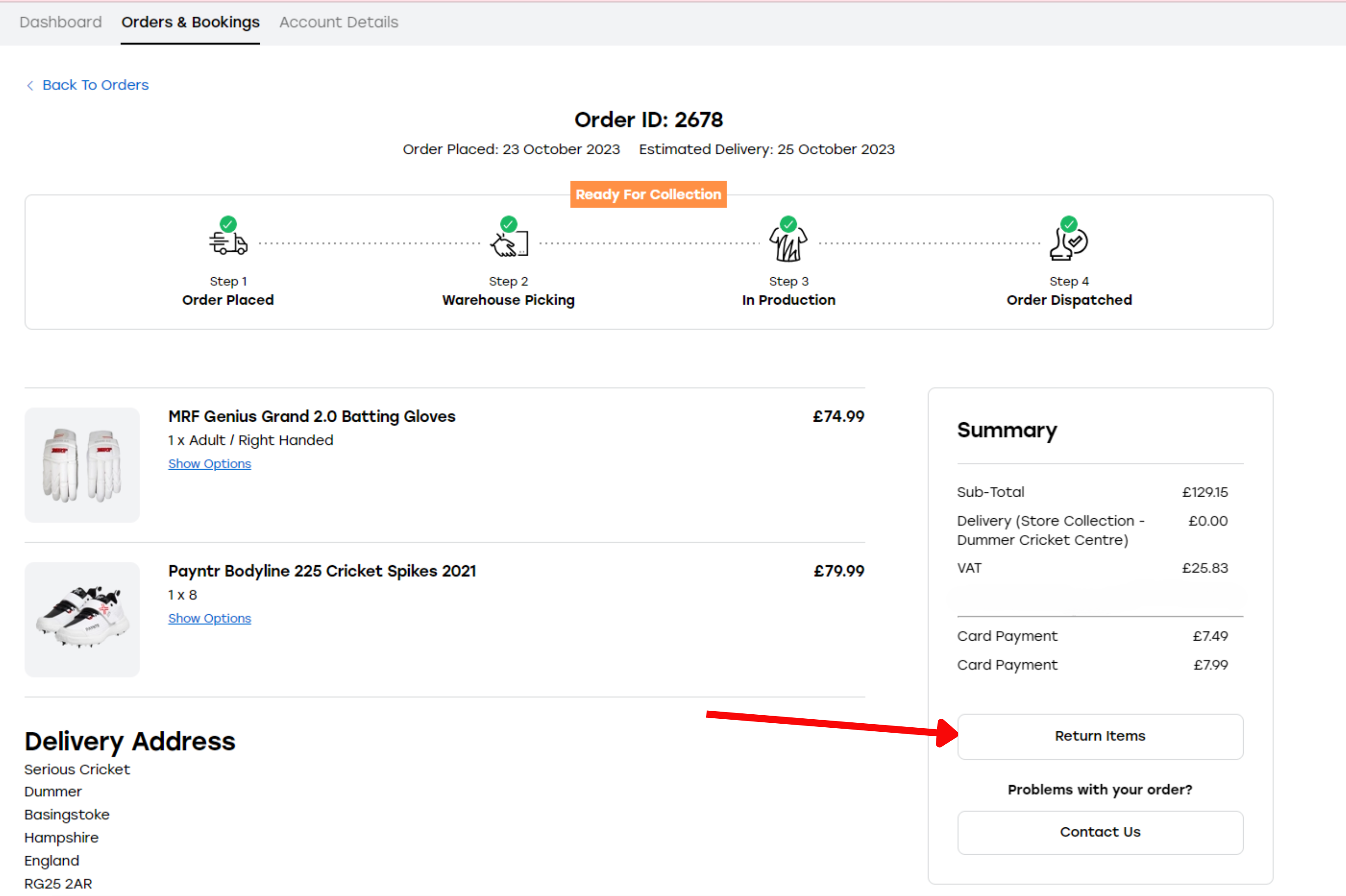Click the back chevron beside Back To Orders

point(30,86)
